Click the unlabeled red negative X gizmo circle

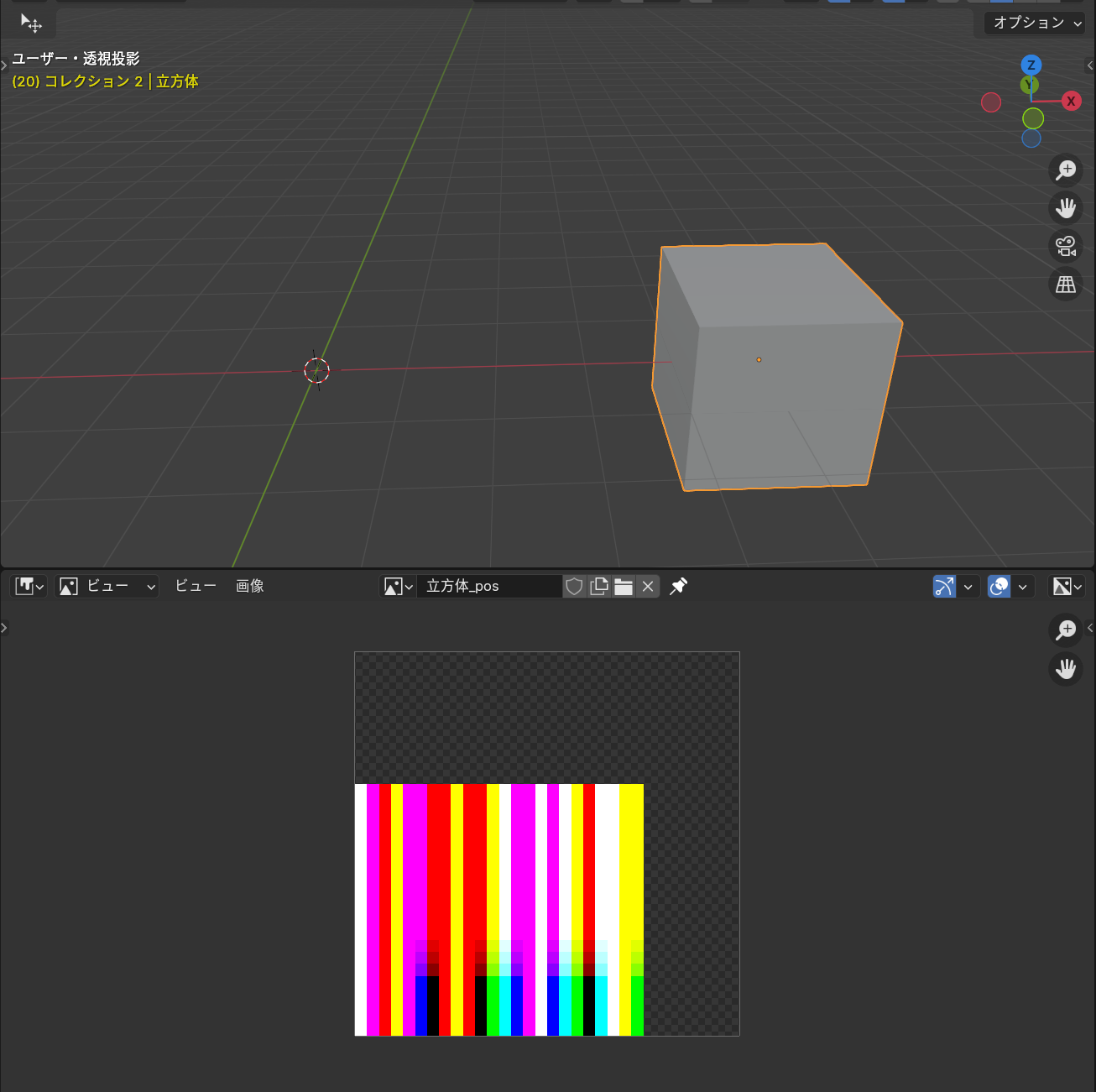[x=991, y=102]
